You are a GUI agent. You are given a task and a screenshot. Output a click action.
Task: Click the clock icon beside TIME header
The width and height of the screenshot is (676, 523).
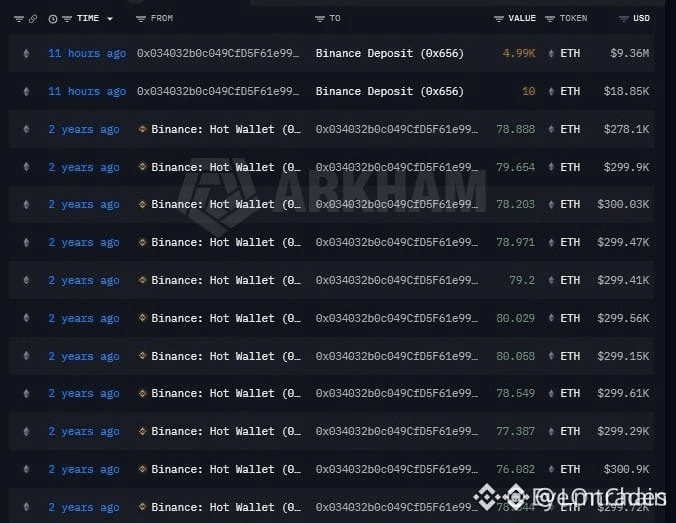click(x=53, y=19)
